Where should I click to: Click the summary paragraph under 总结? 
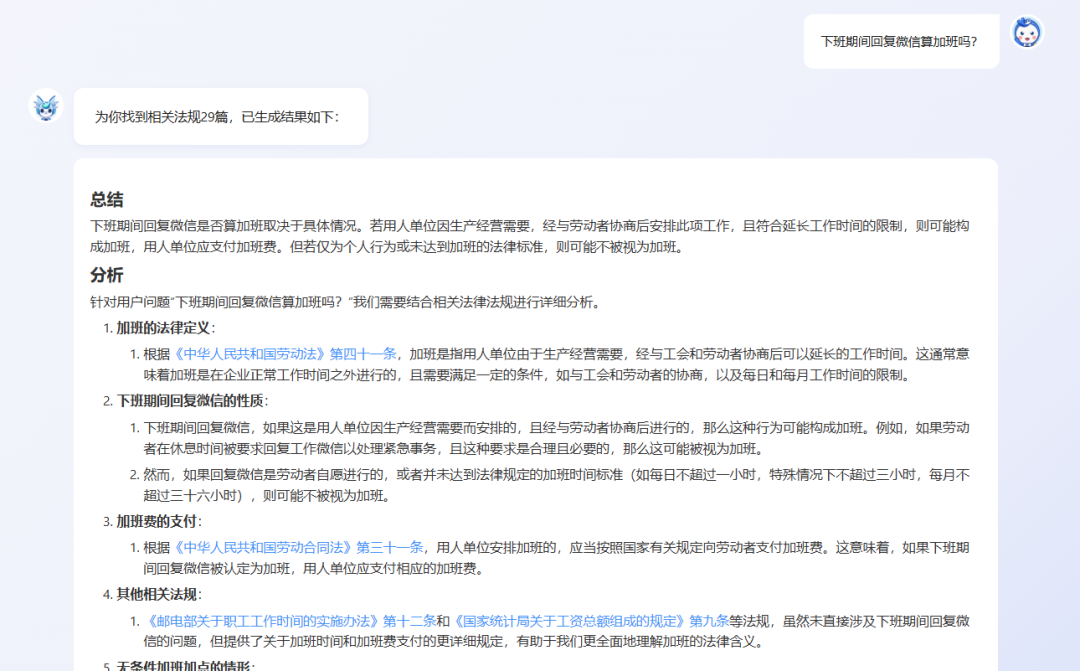click(540, 230)
